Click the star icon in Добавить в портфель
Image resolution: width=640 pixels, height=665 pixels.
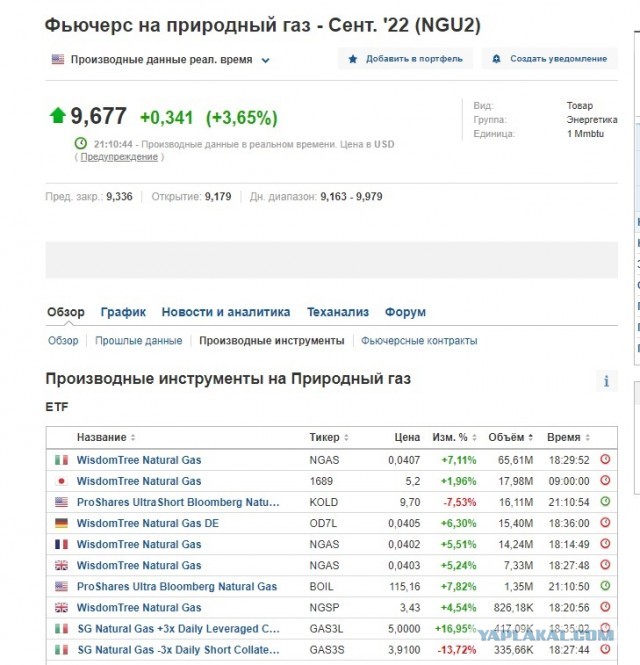tap(352, 59)
